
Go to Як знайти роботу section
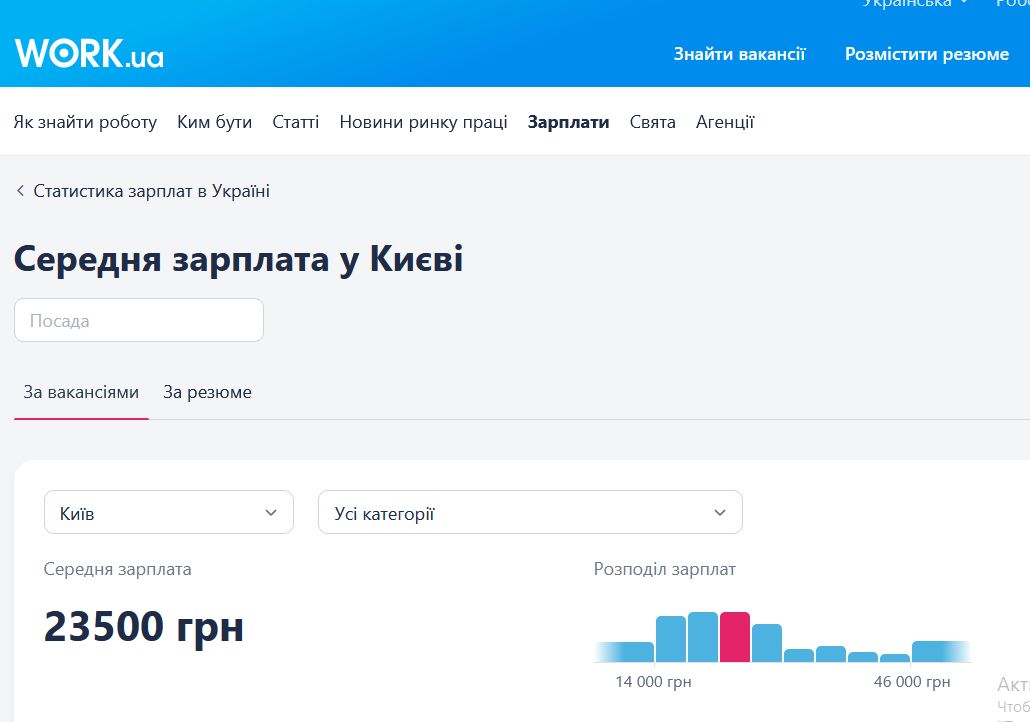point(85,122)
